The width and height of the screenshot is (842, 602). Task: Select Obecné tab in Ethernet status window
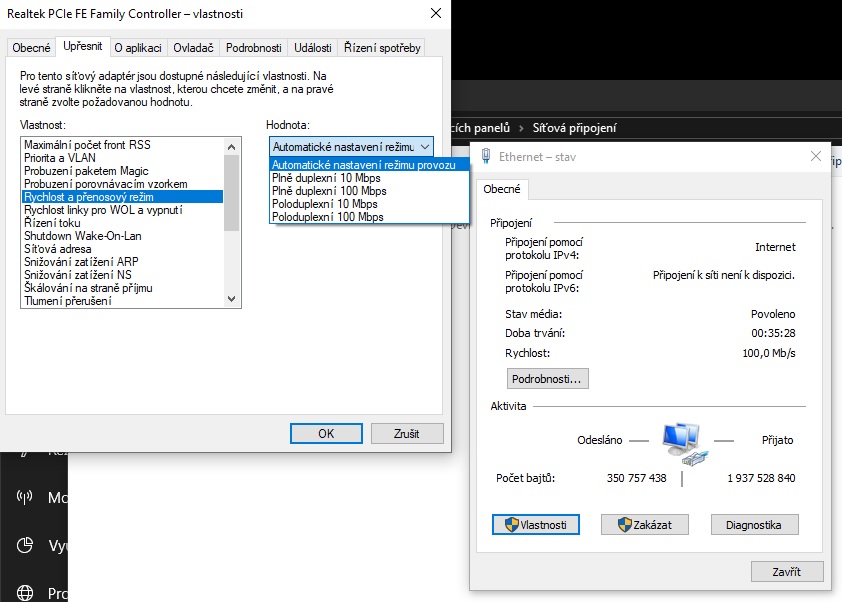(x=502, y=189)
